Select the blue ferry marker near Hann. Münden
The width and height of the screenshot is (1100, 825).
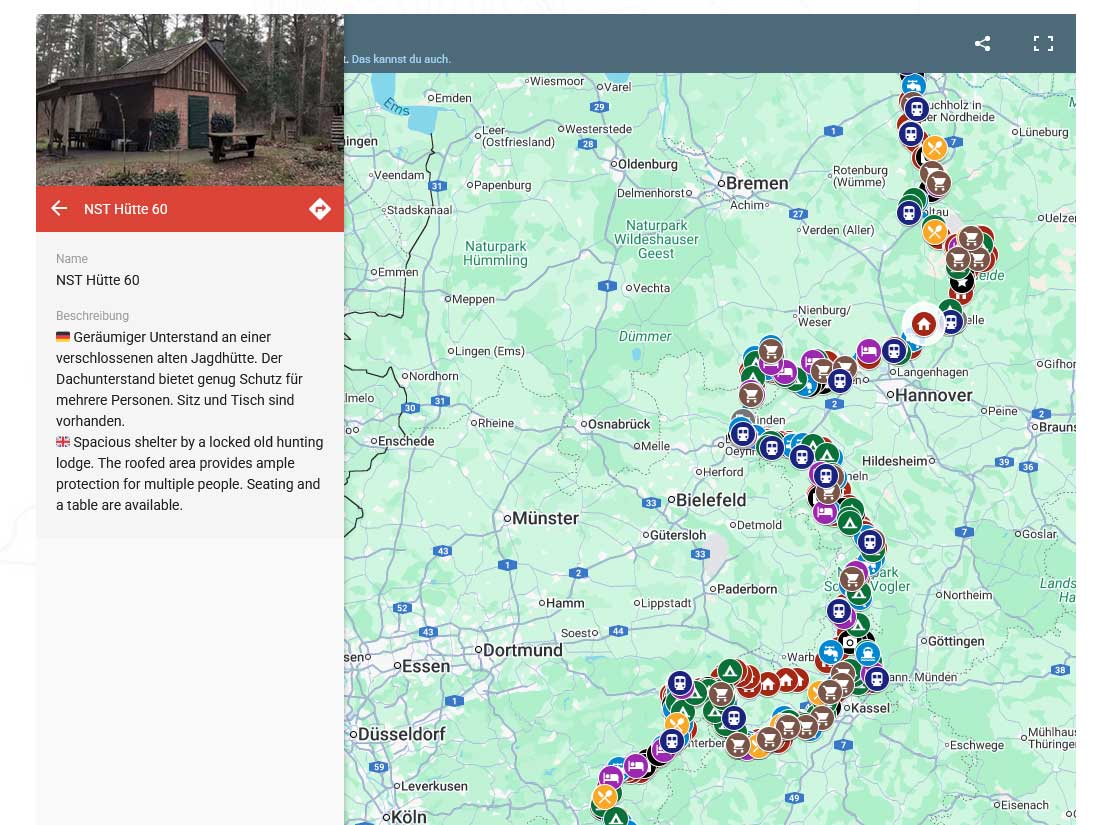[x=867, y=654]
